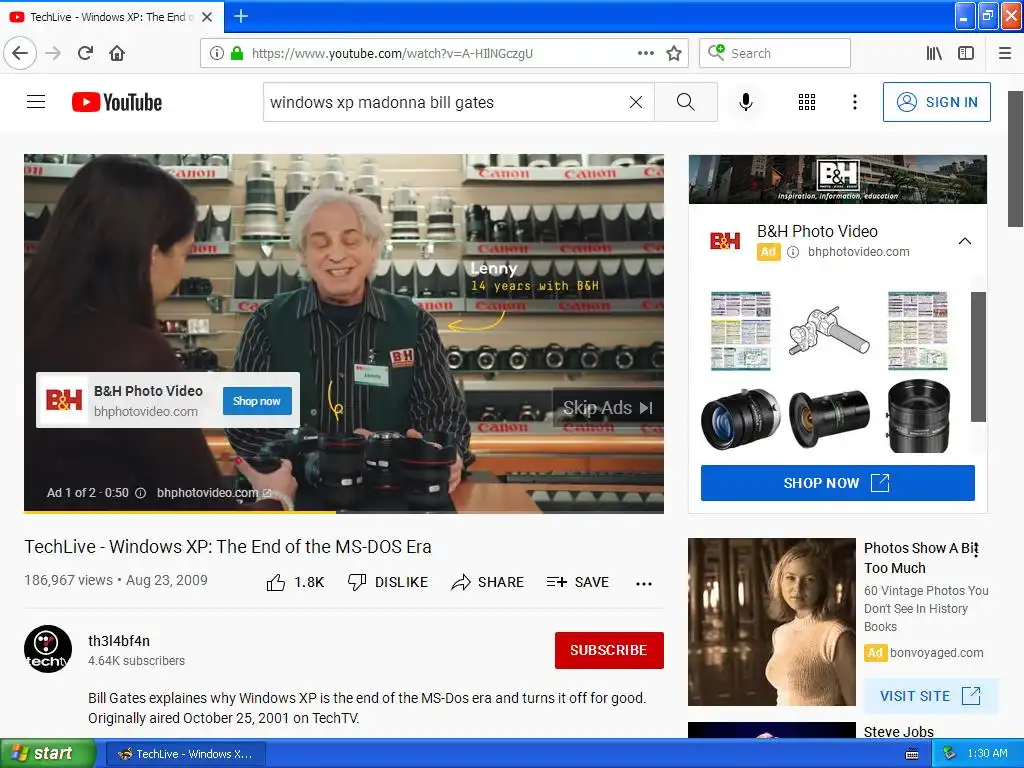Open more actions ellipsis under video

point(643,583)
